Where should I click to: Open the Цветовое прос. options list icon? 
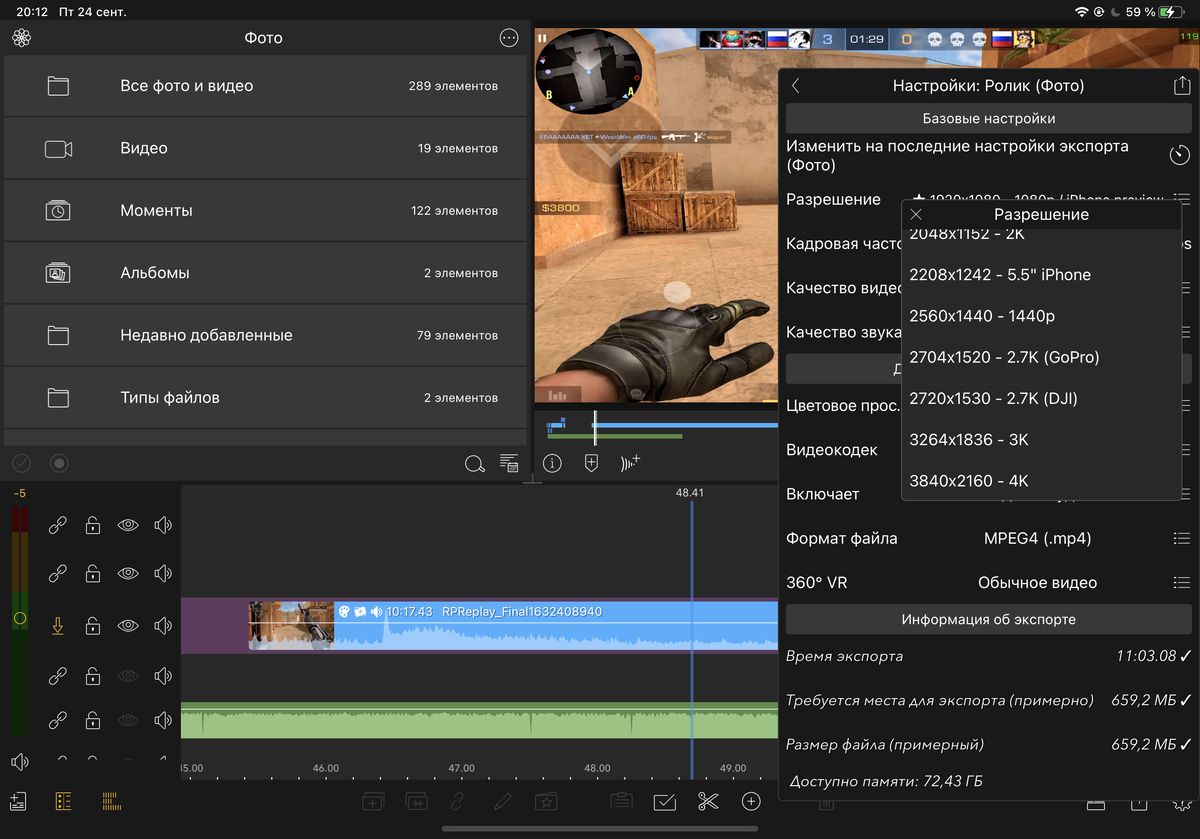click(1187, 405)
